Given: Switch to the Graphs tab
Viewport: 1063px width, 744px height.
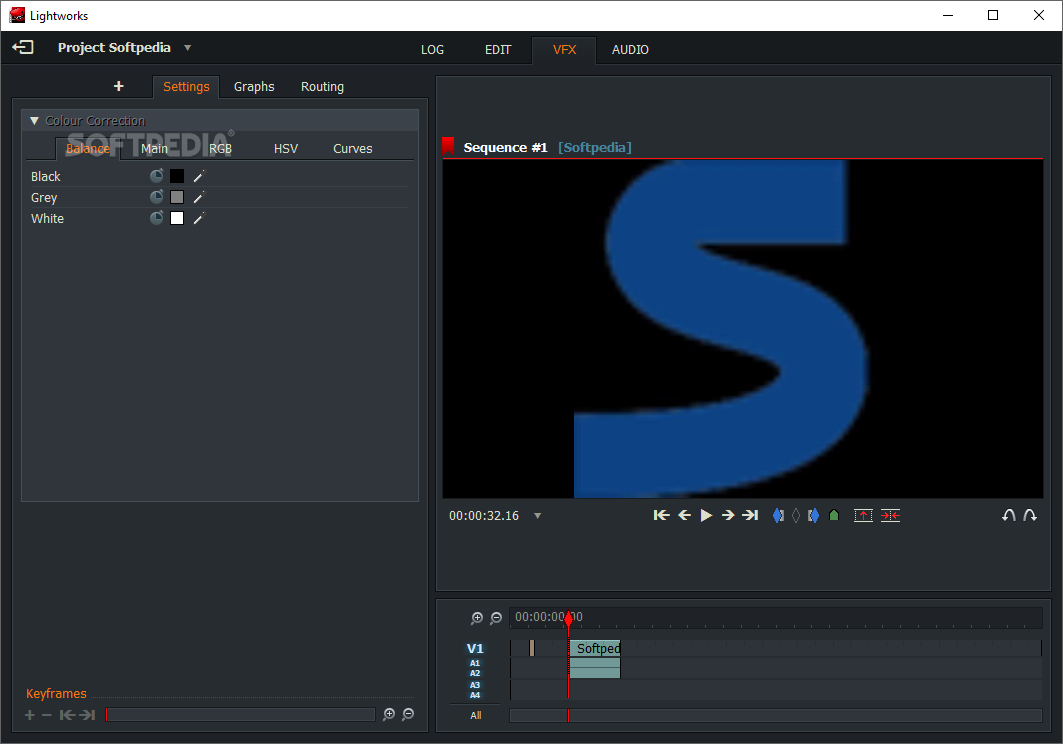Looking at the screenshot, I should (x=254, y=87).
